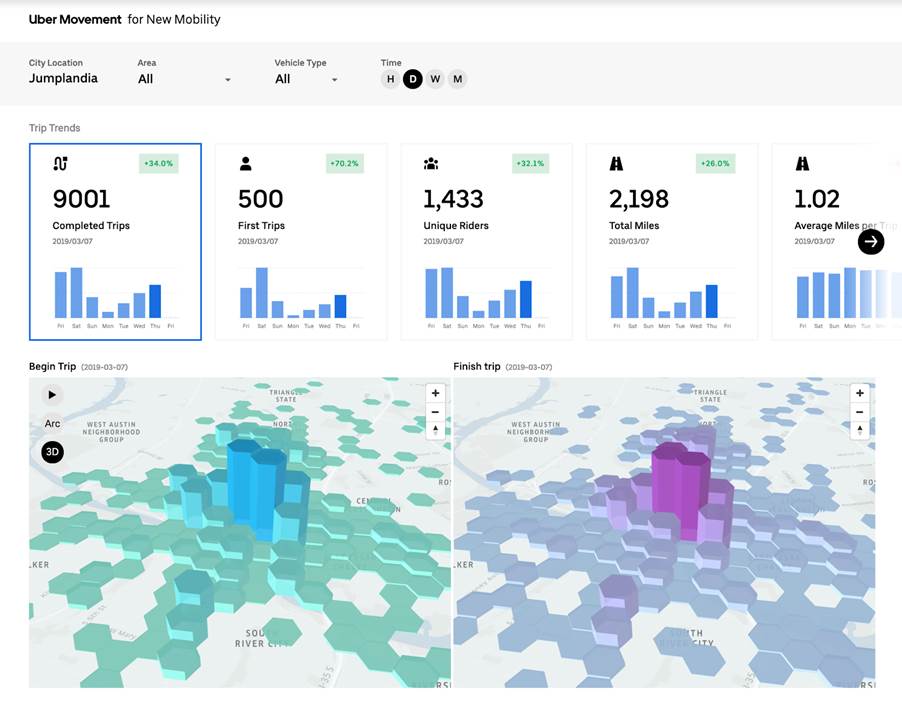Zoom in on the Begin Trip map
902x725 pixels.
[435, 393]
